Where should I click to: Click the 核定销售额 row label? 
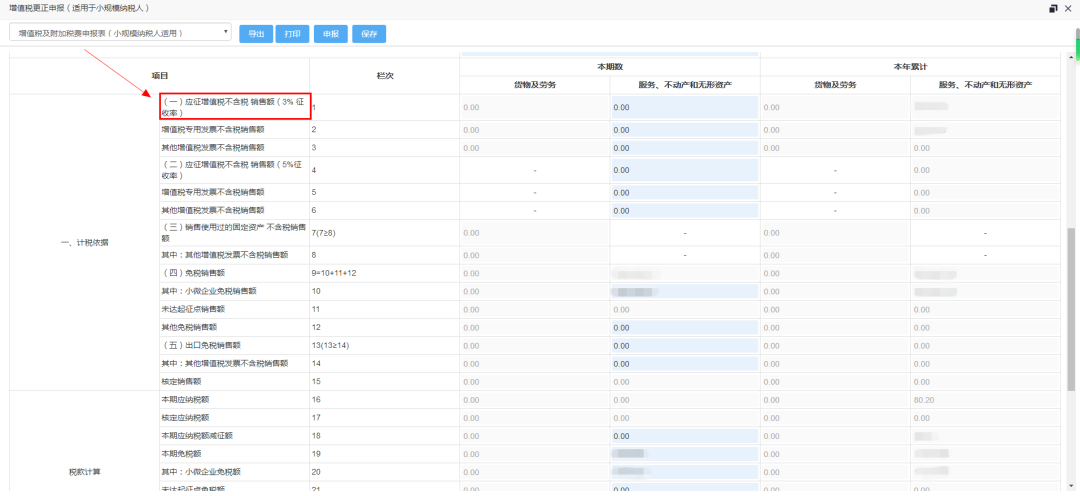point(180,381)
